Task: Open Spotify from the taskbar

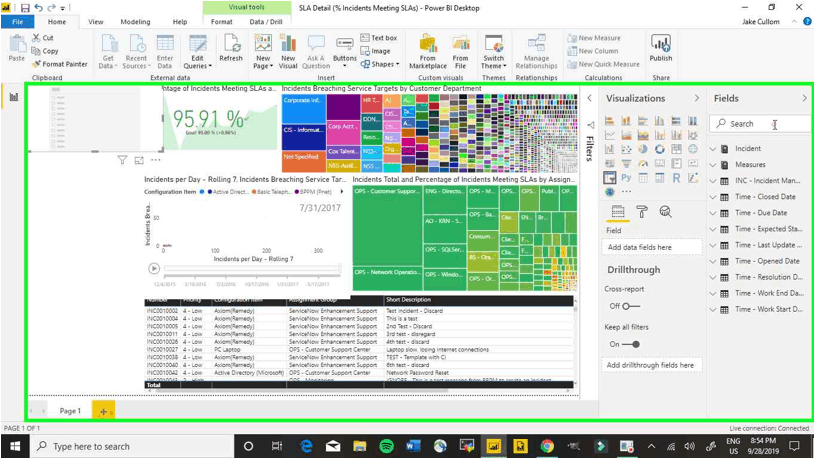Action: coord(386,446)
